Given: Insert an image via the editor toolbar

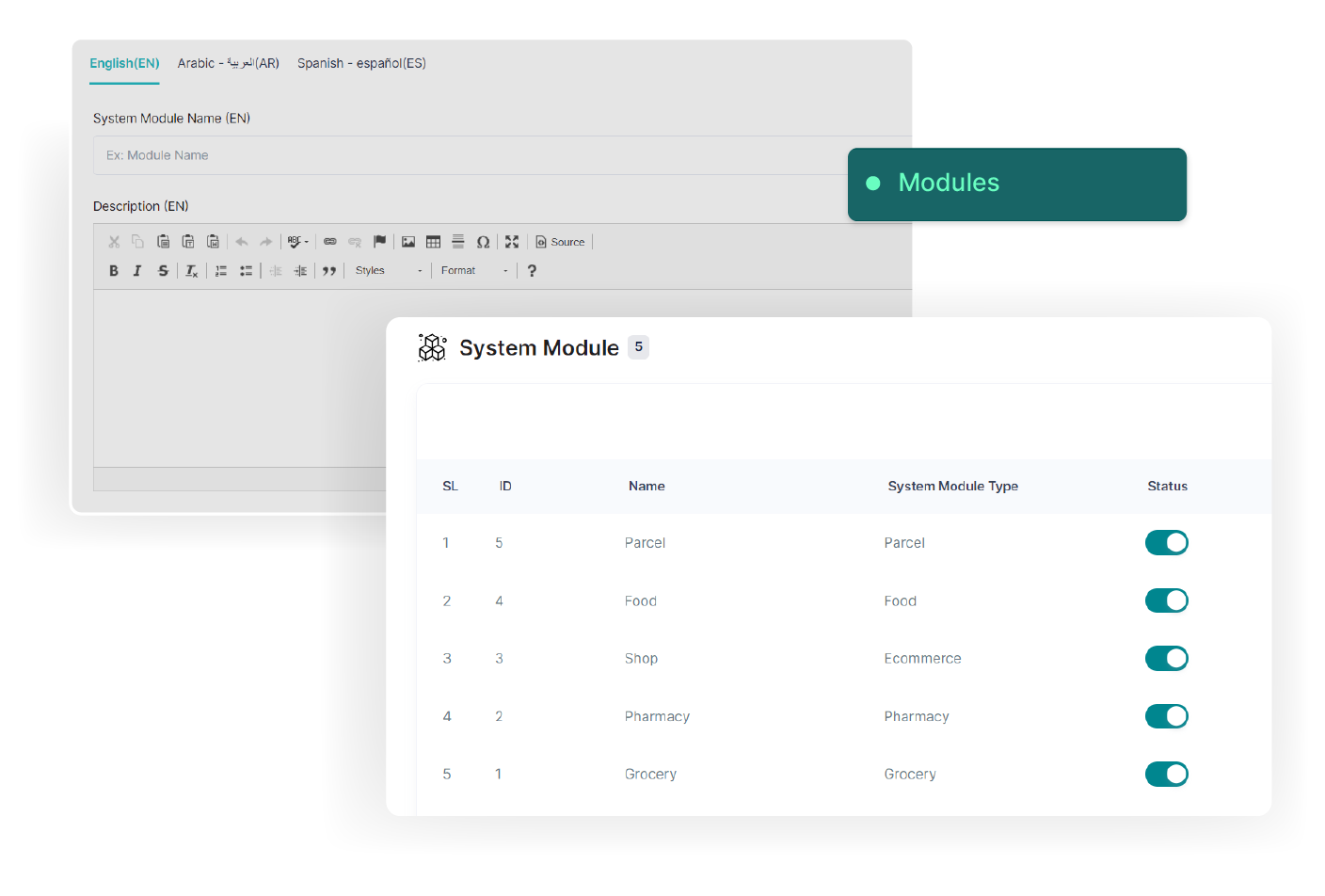Looking at the screenshot, I should pos(408,242).
